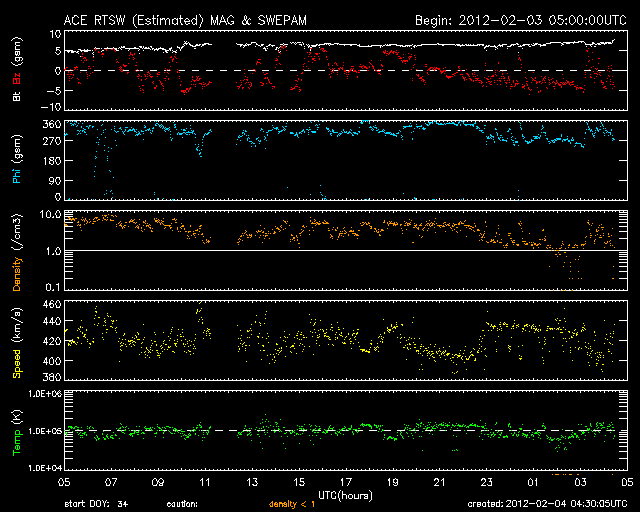Click the 'start DOY: 34' footer text
The width and height of the screenshot is (640, 512).
coord(97,505)
